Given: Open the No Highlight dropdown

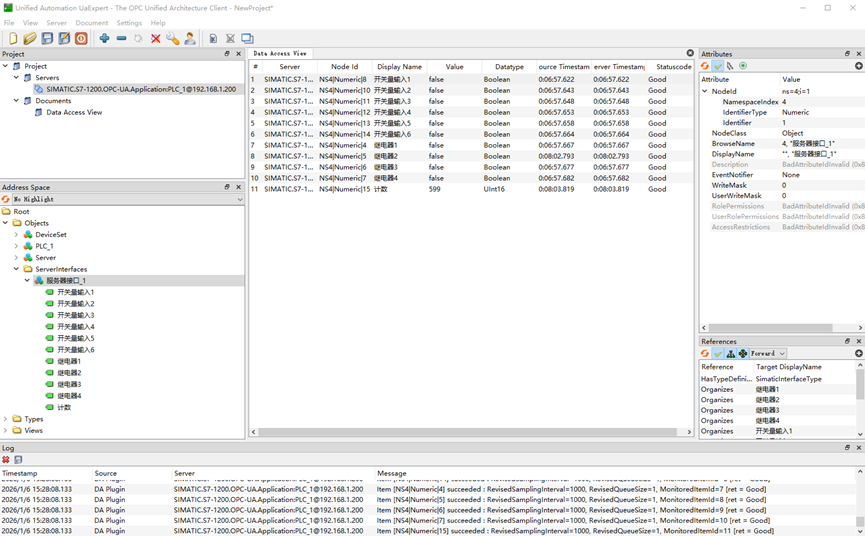Looking at the screenshot, I should click(x=127, y=199).
